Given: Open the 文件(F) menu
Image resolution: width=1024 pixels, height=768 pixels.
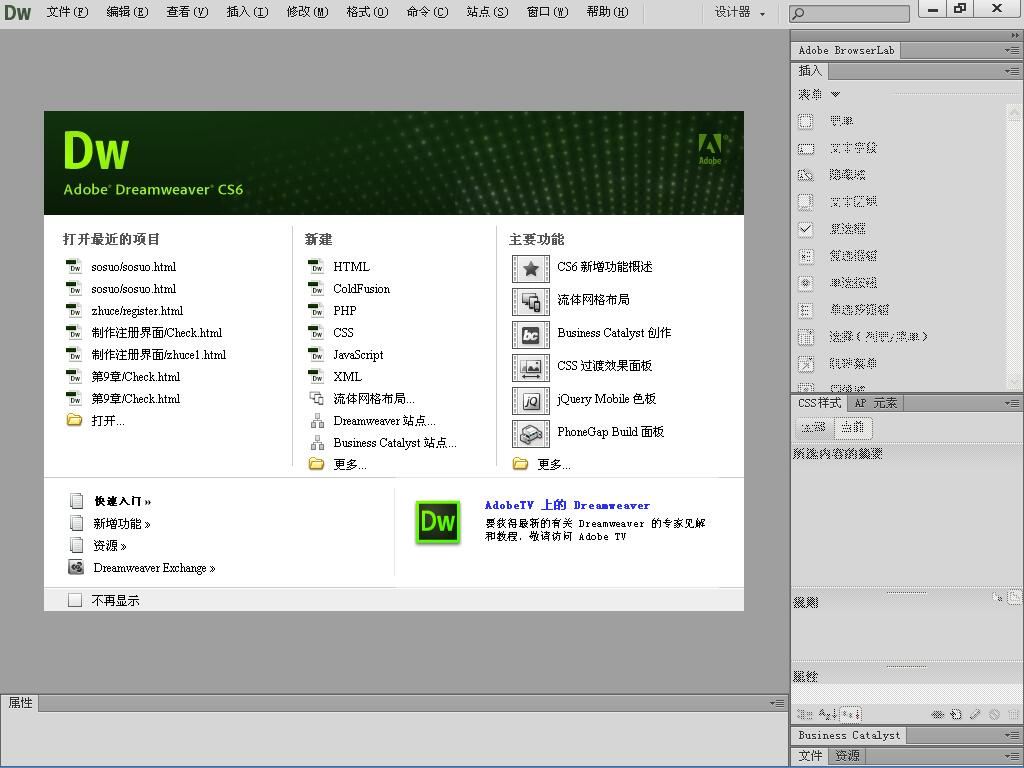Looking at the screenshot, I should tap(67, 12).
